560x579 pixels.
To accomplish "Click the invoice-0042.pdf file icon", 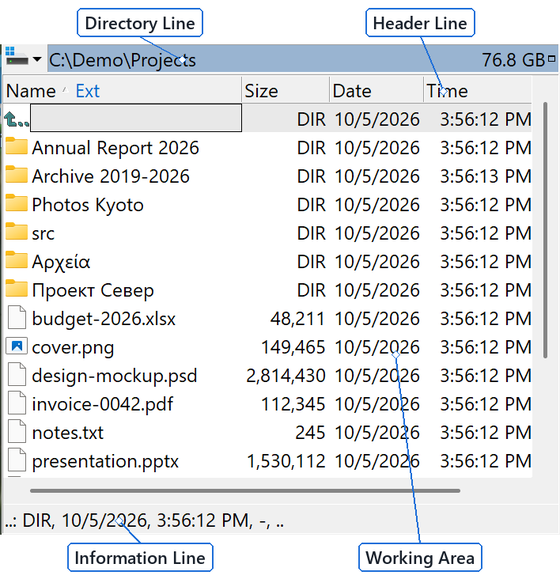I will click(x=17, y=403).
